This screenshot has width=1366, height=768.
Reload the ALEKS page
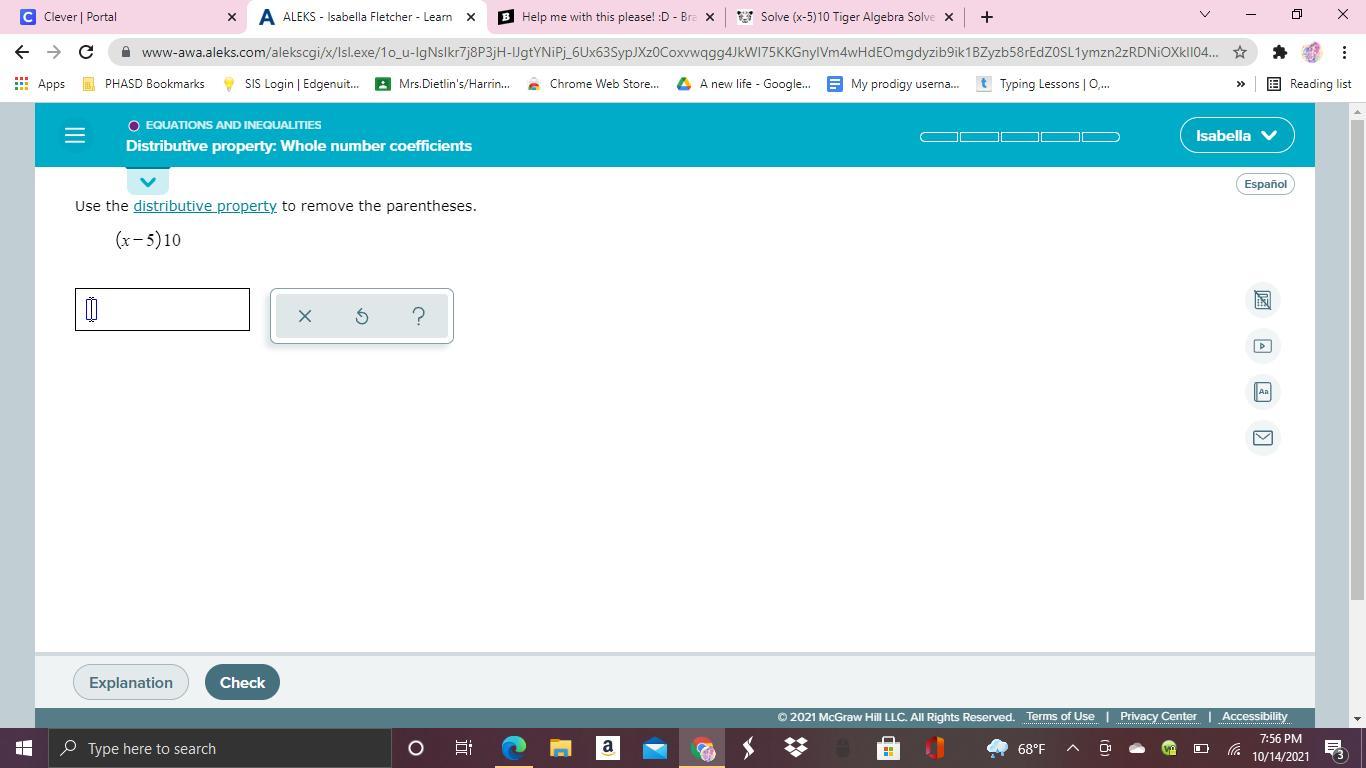click(x=86, y=52)
